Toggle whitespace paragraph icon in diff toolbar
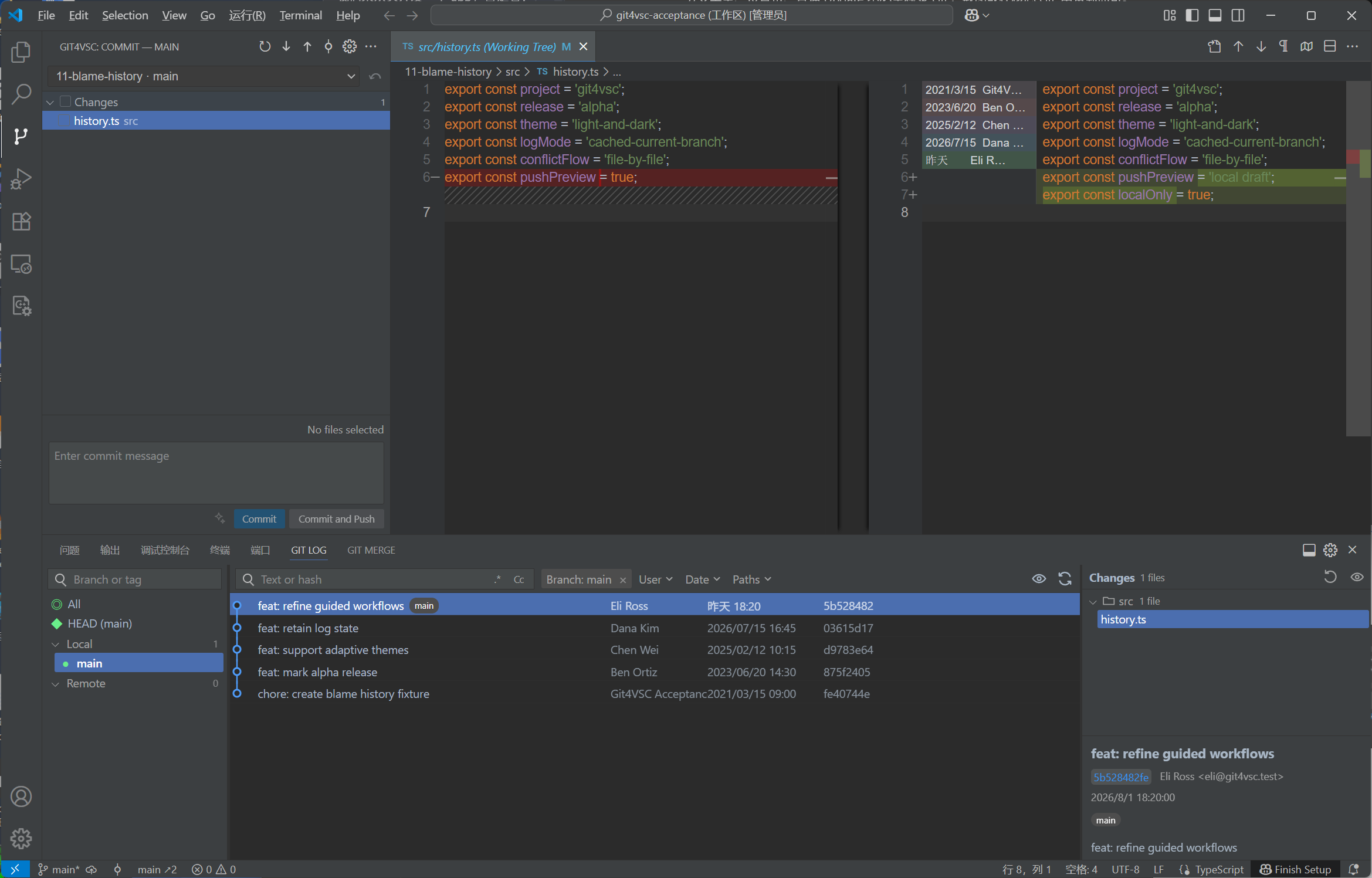The image size is (1372, 878). (1283, 46)
